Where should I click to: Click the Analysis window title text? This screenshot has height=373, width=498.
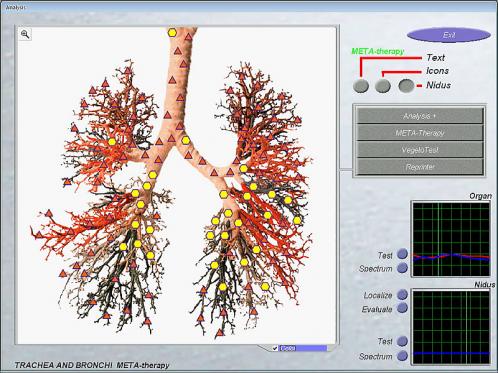(15, 7)
